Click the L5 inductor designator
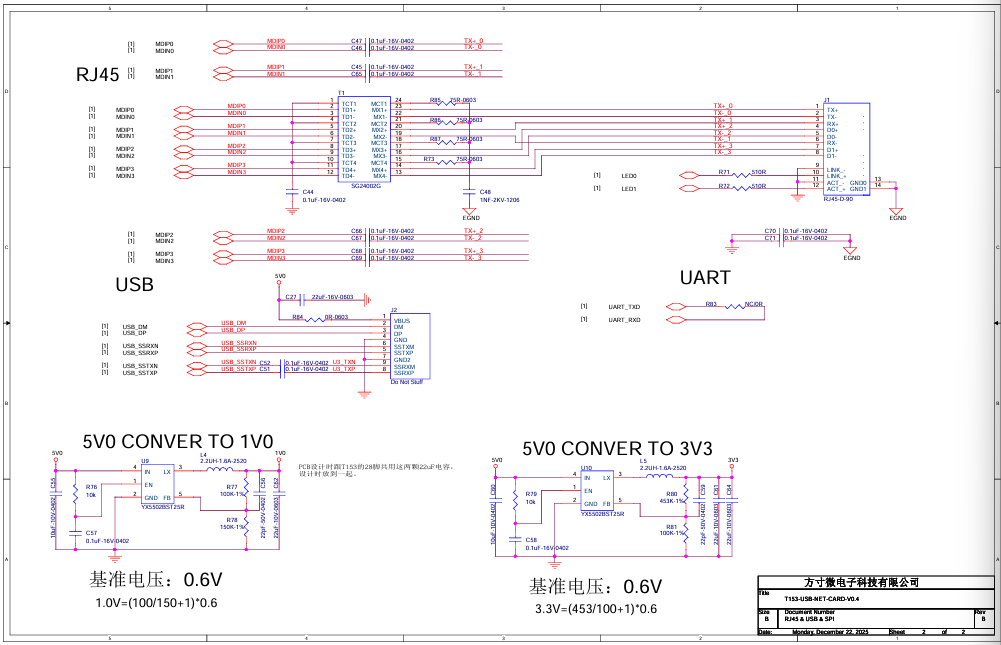This screenshot has height=645, width=1001. (x=644, y=461)
